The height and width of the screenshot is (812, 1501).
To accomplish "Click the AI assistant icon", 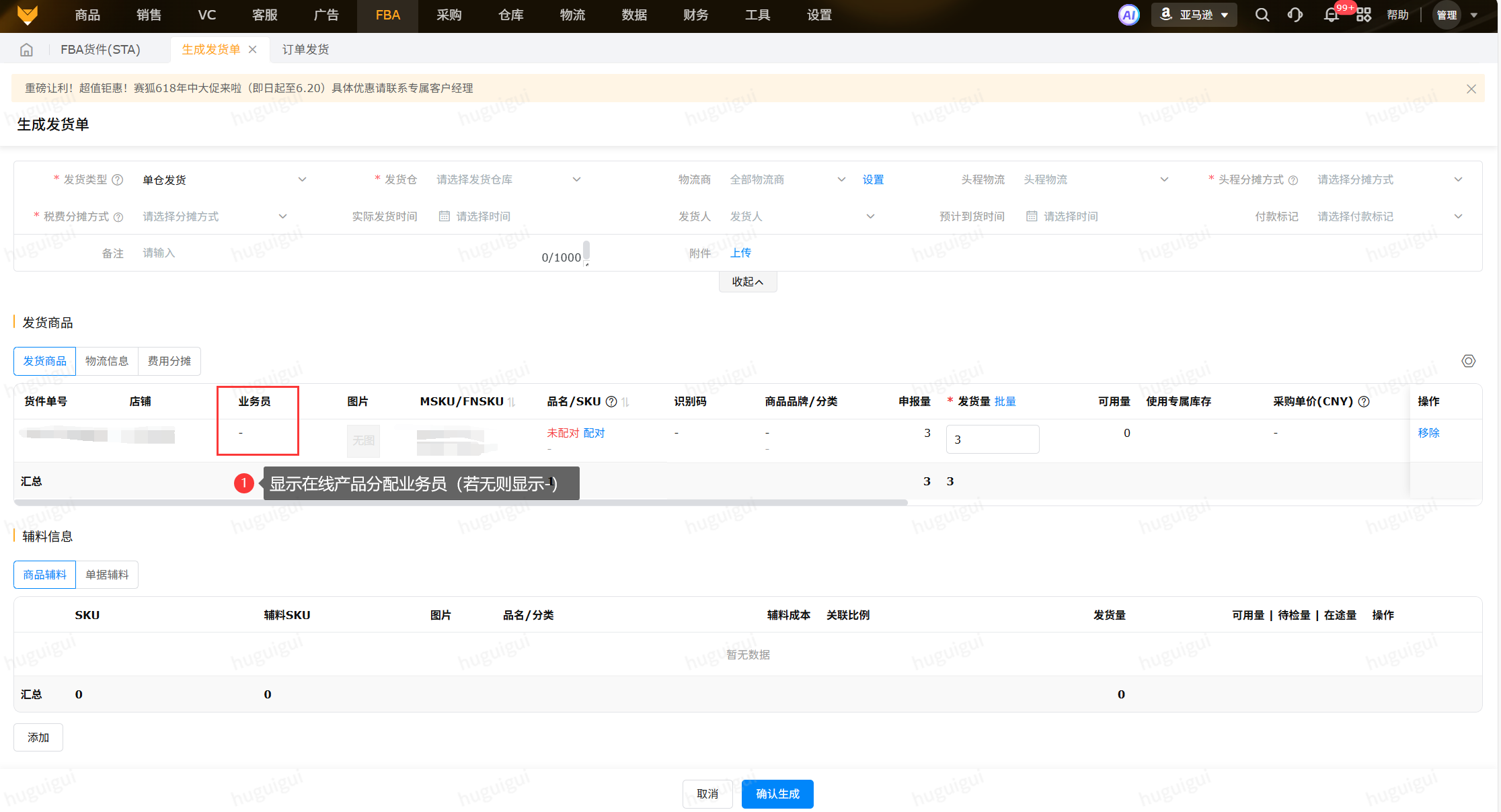I will 1128,15.
